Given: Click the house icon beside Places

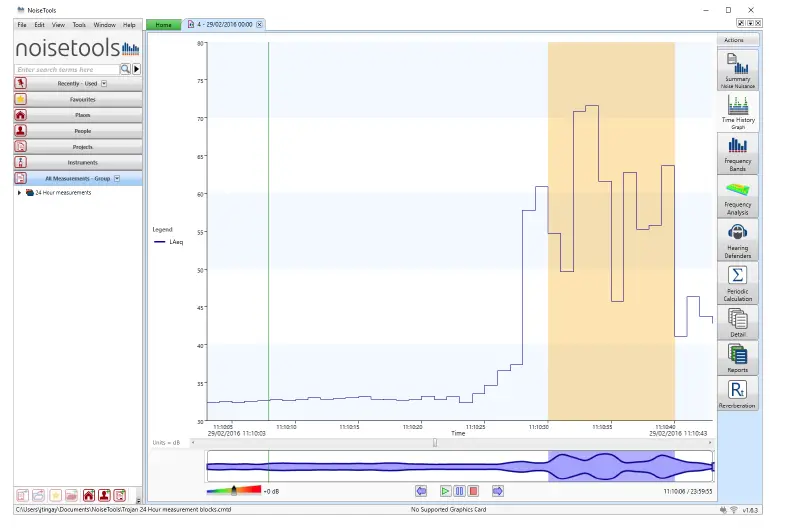Looking at the screenshot, I should click(21, 115).
